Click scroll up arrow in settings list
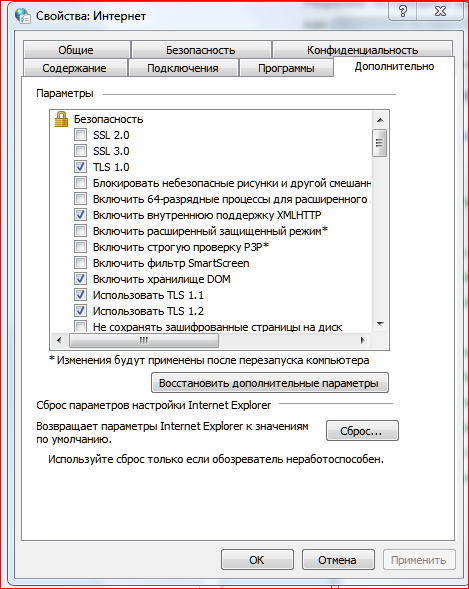 tap(380, 120)
